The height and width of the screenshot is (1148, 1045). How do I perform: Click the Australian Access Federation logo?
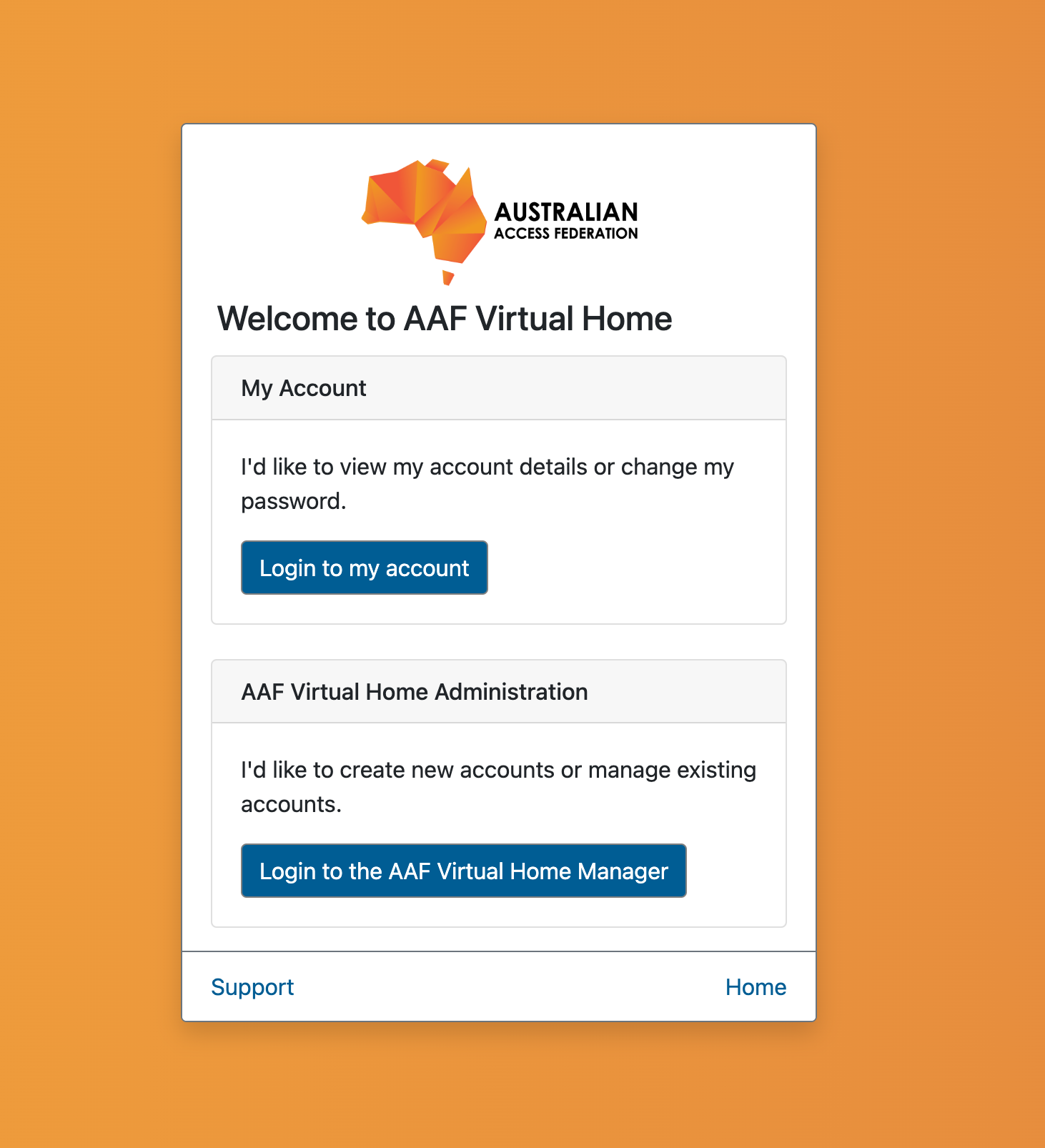(x=500, y=222)
